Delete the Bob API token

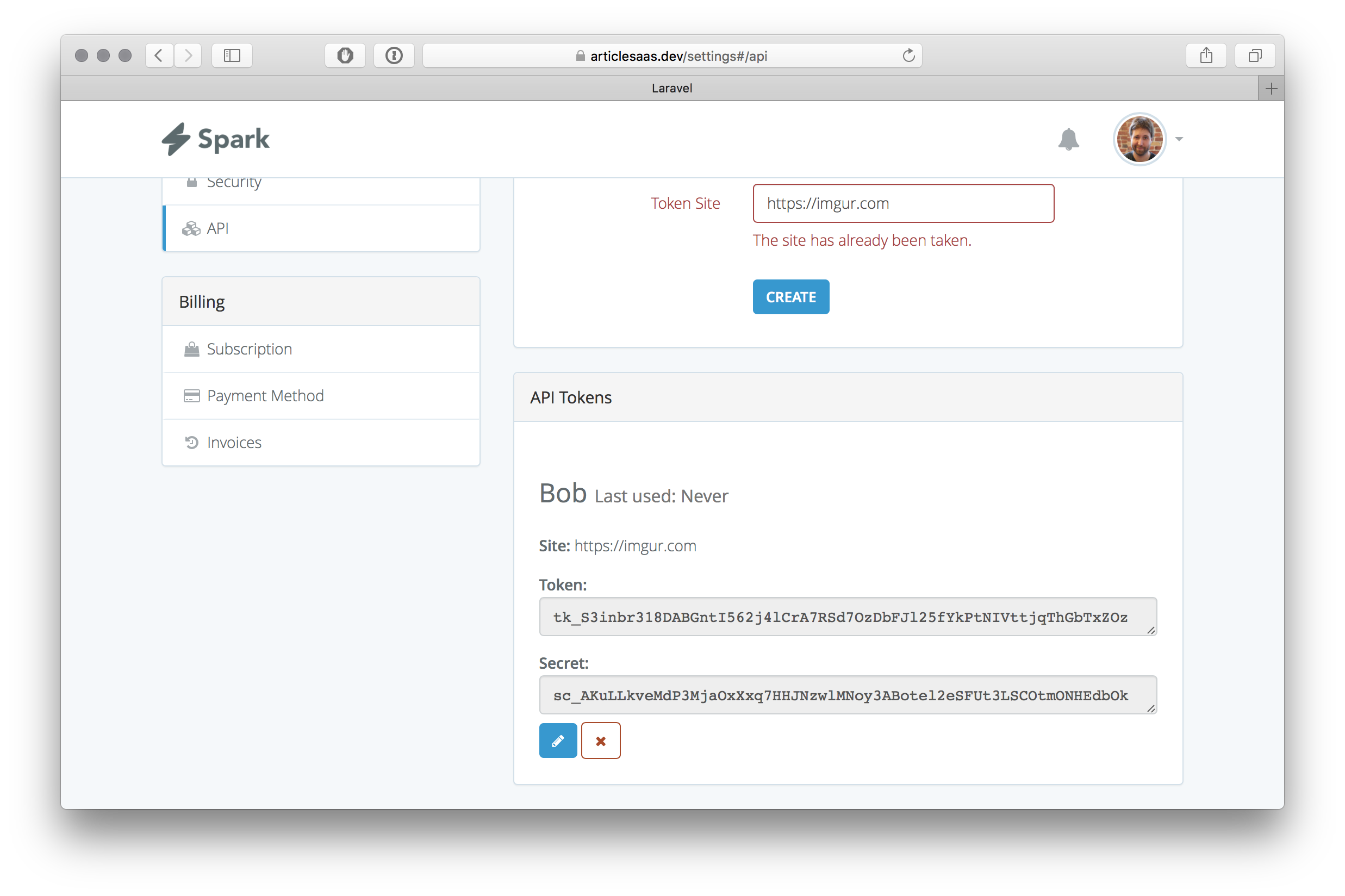tap(601, 741)
